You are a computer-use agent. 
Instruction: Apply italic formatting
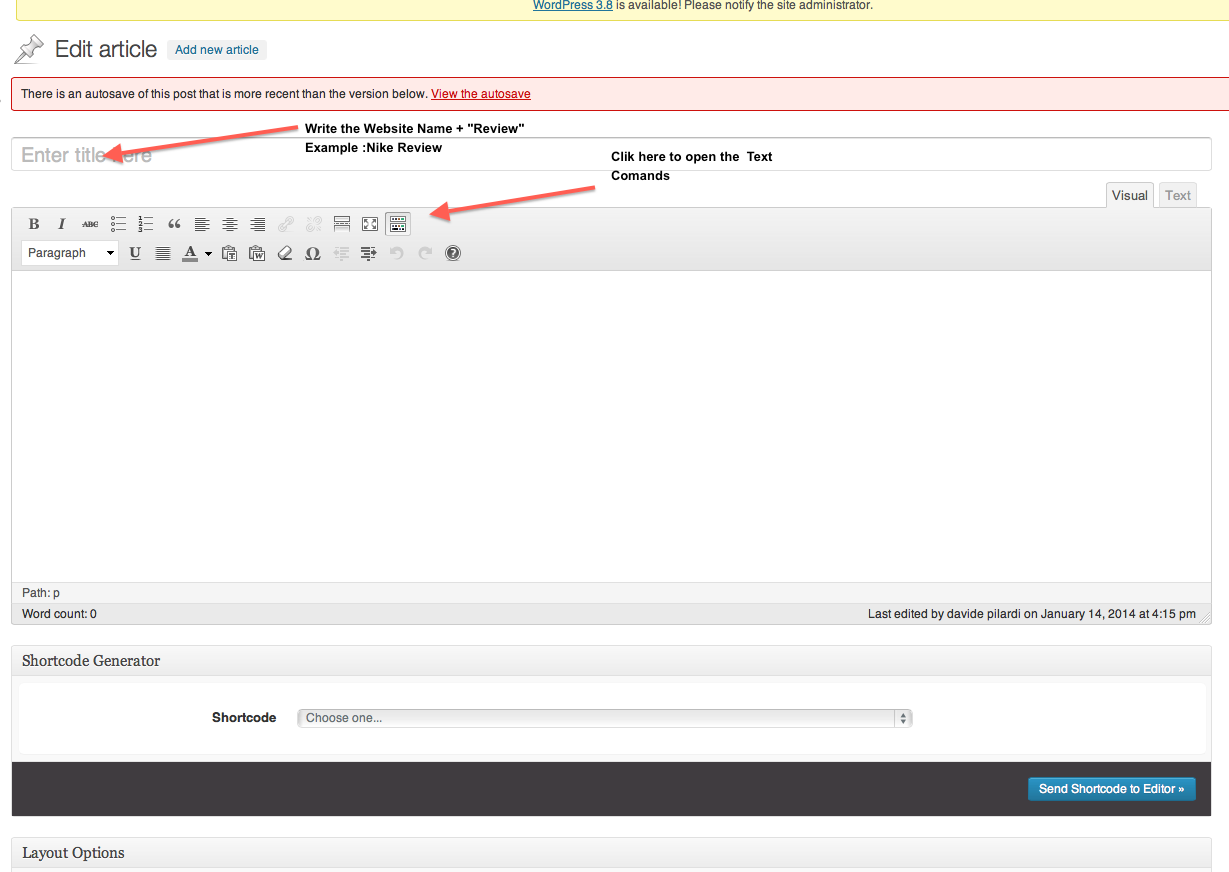[x=62, y=224]
